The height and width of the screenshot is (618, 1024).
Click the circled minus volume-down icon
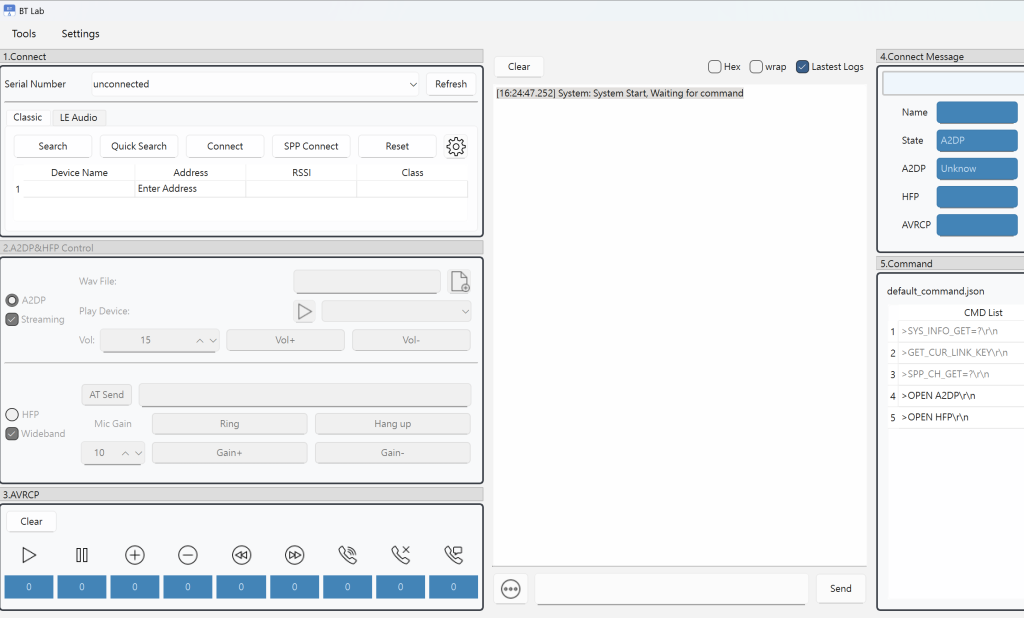pos(188,555)
